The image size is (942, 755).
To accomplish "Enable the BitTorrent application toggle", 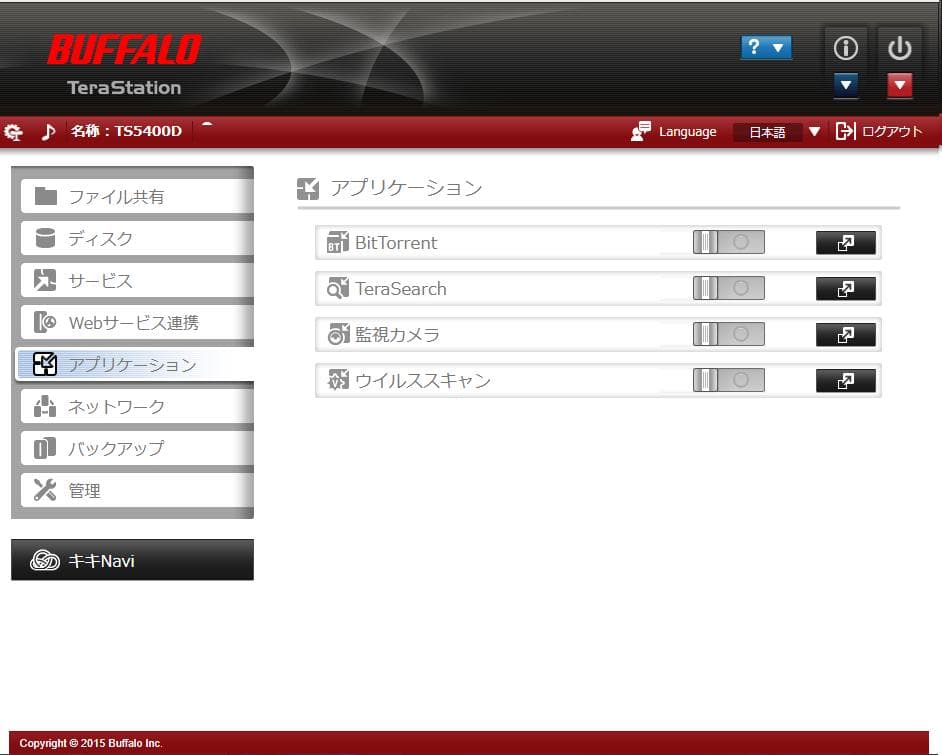I will coord(728,242).
